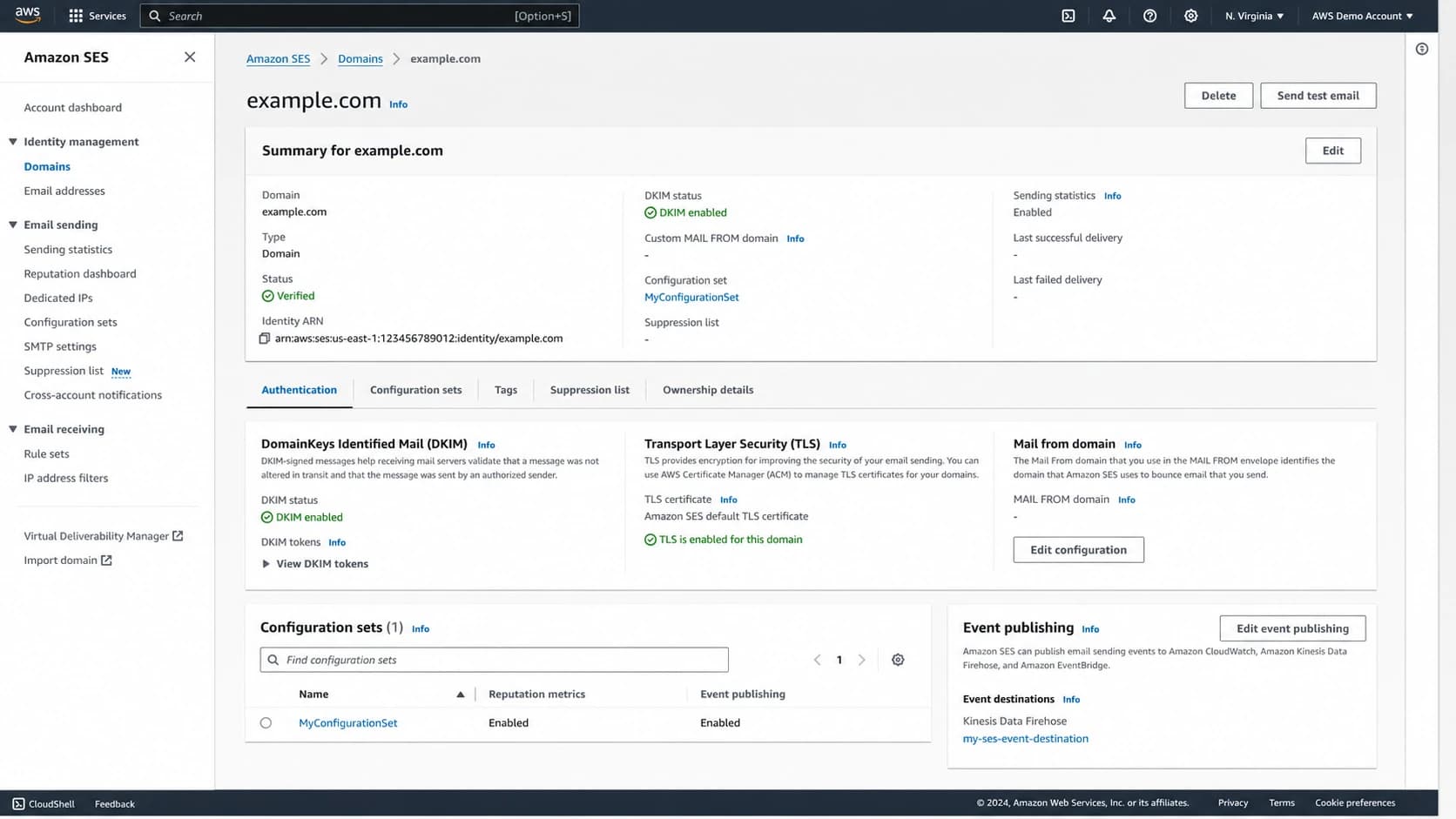The width and height of the screenshot is (1456, 819).
Task: Open Privacy link in the footer
Action: click(1233, 803)
